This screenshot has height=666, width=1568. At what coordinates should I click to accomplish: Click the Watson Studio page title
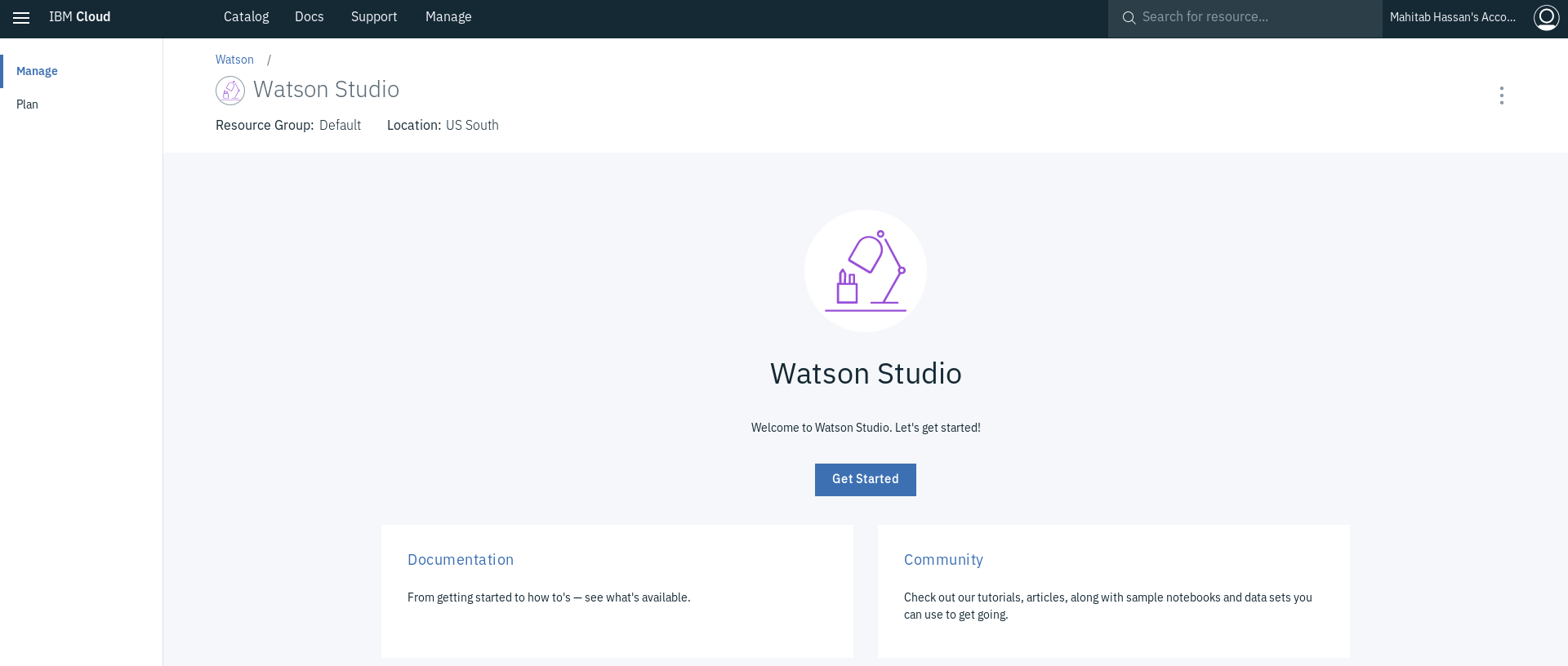tap(326, 90)
